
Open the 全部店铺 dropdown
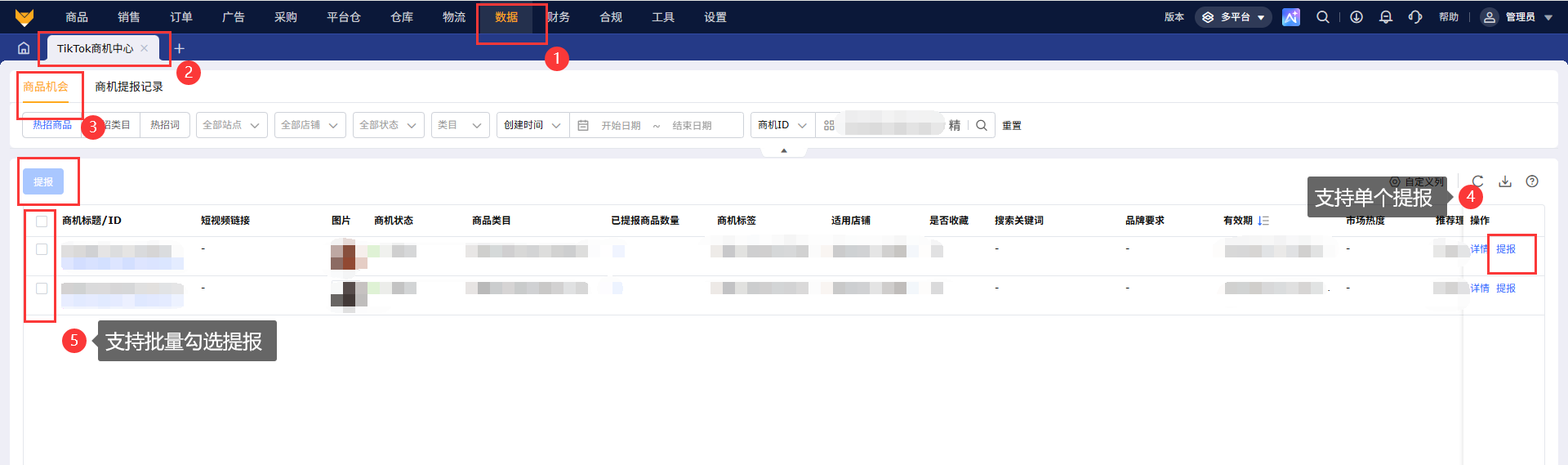click(310, 125)
